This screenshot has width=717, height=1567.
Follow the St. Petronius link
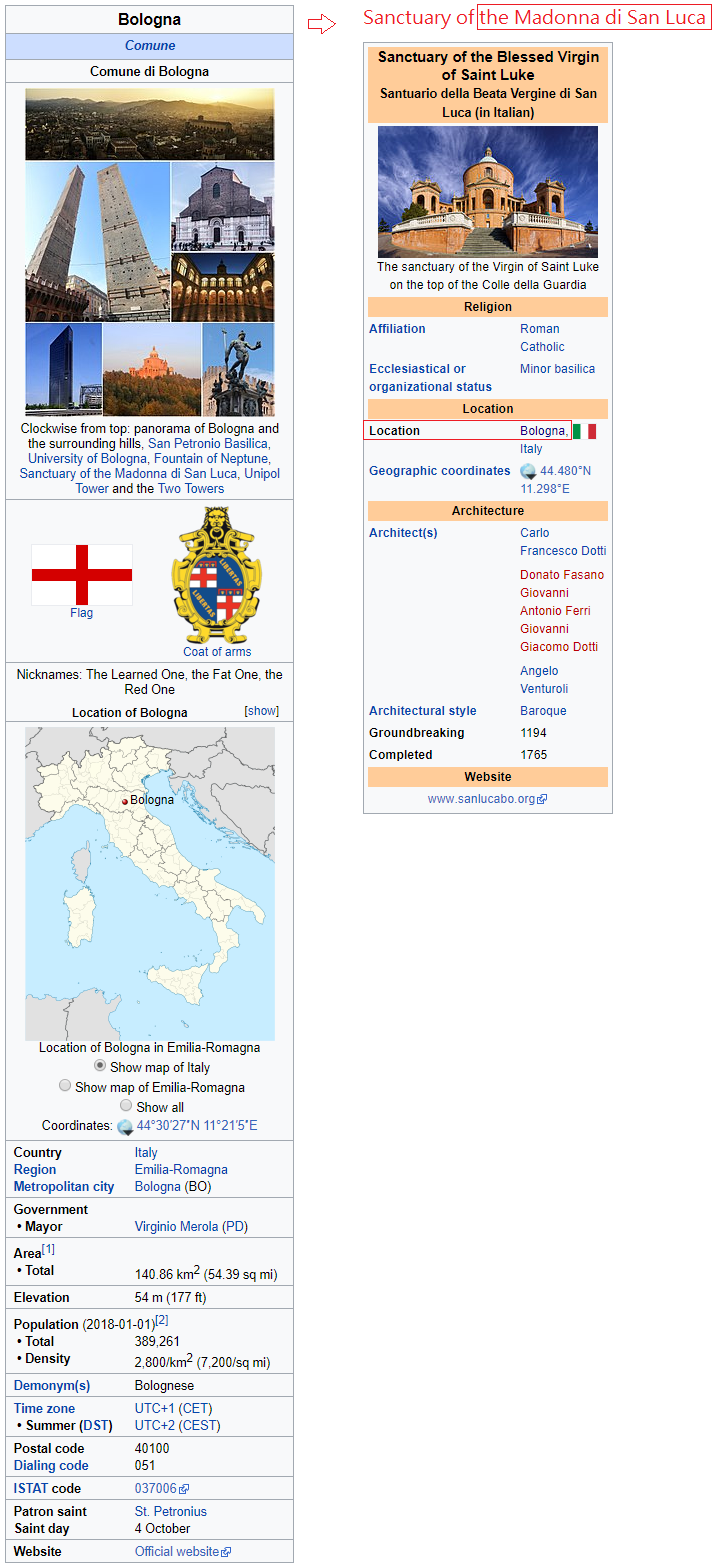[x=171, y=1512]
